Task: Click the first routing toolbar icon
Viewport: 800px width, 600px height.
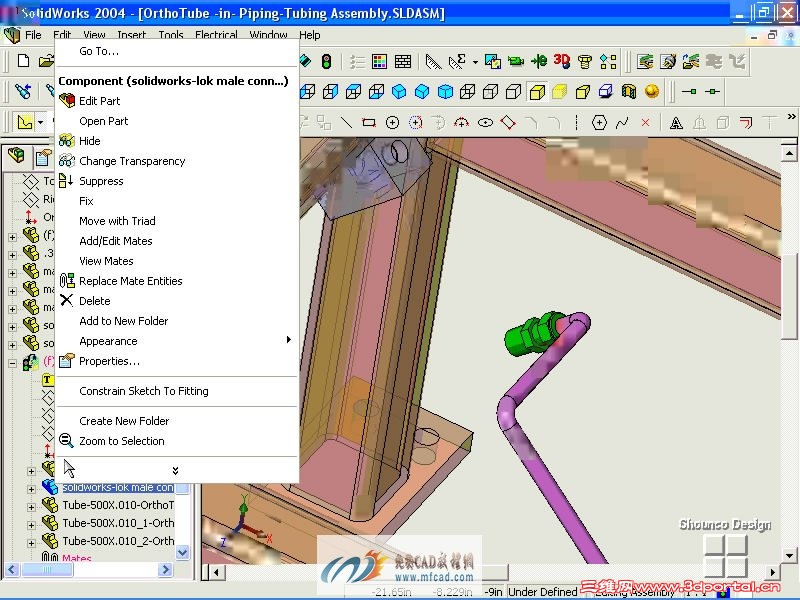Action: coord(645,62)
